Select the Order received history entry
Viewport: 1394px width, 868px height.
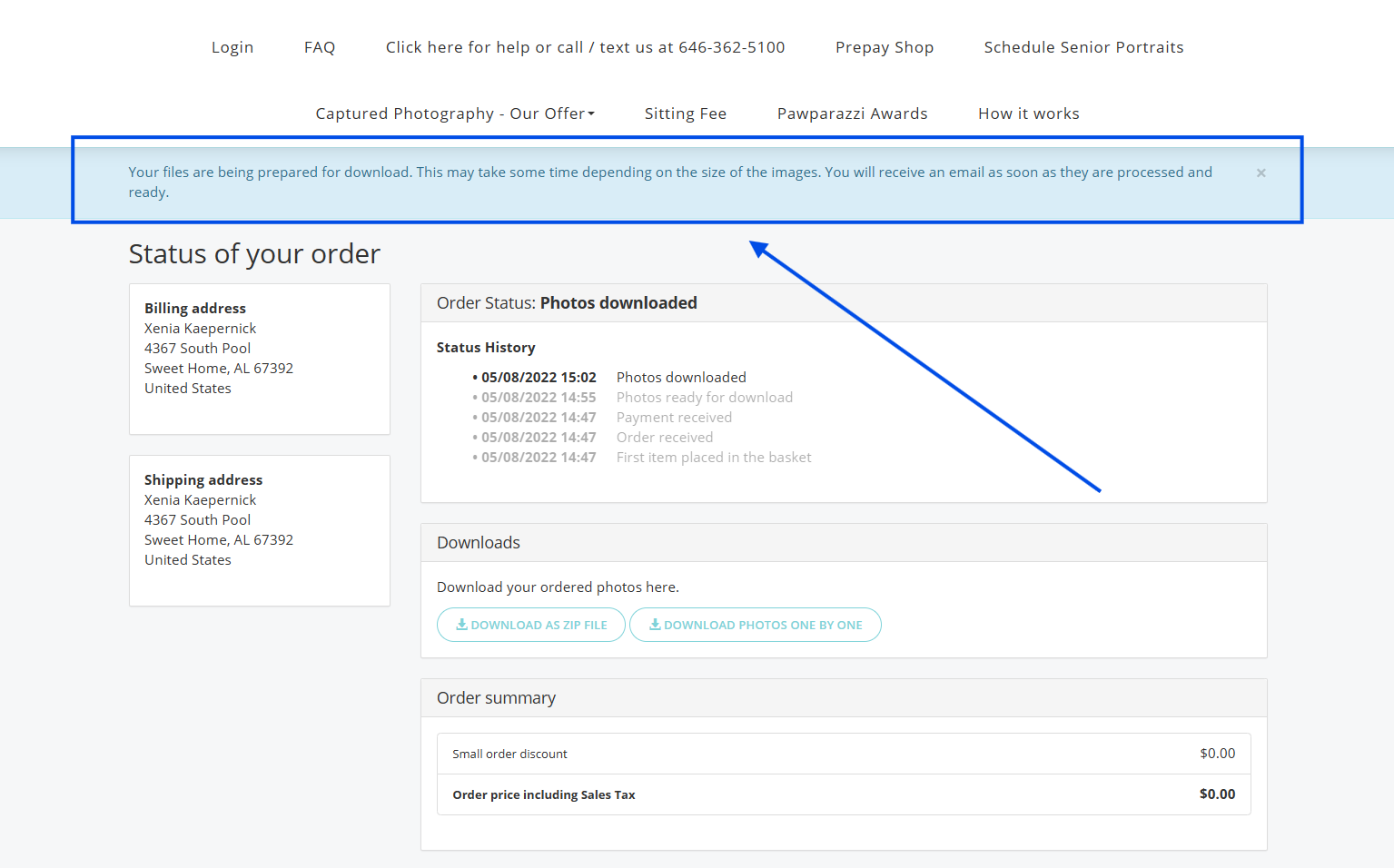tap(665, 438)
